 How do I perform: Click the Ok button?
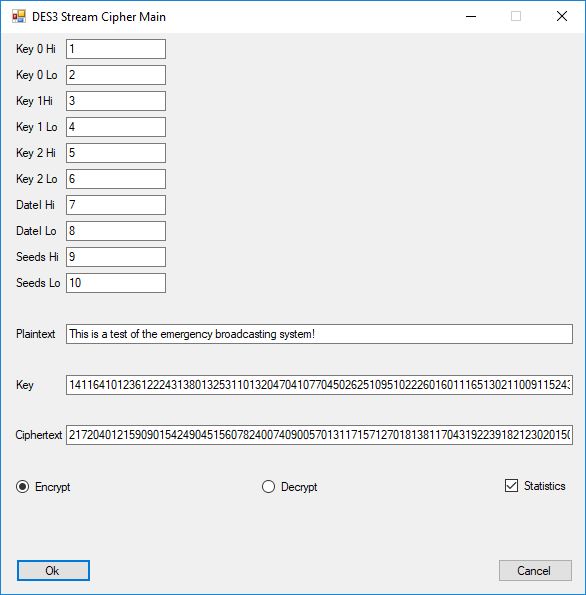pyautogui.click(x=53, y=570)
